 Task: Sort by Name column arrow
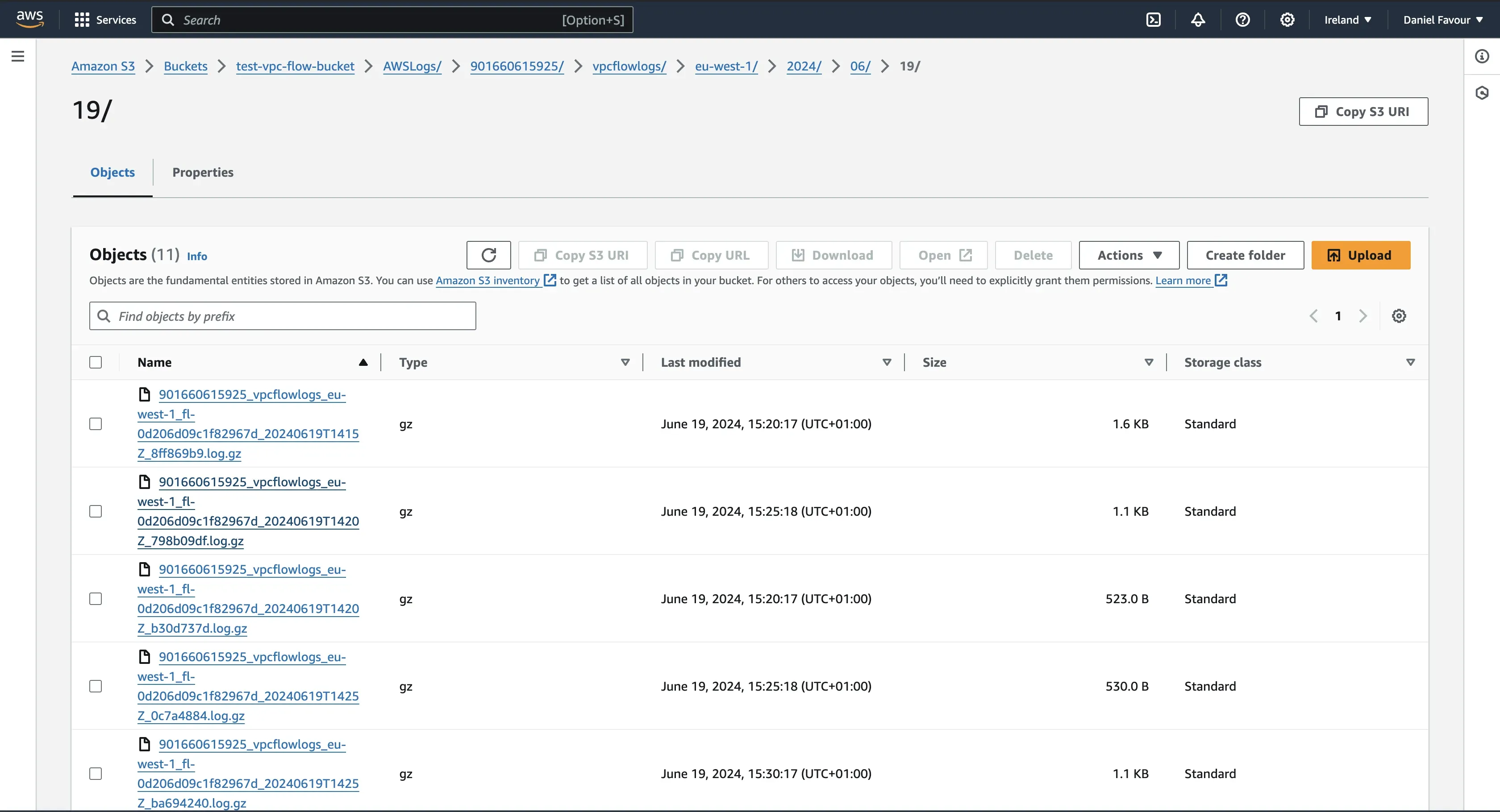coord(363,362)
